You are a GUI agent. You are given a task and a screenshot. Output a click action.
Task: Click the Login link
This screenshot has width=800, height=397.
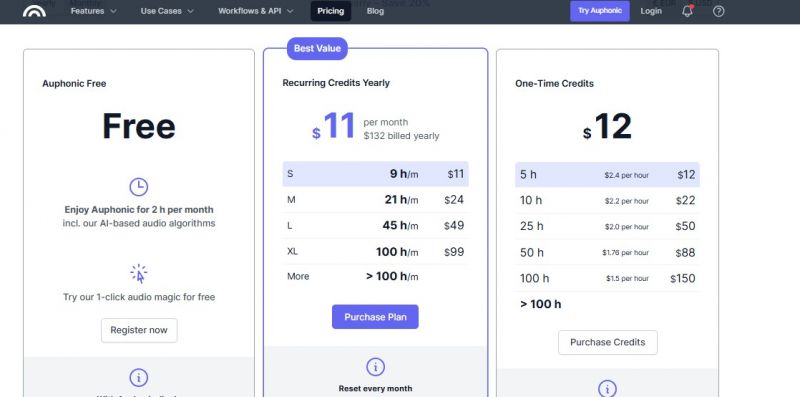point(651,11)
